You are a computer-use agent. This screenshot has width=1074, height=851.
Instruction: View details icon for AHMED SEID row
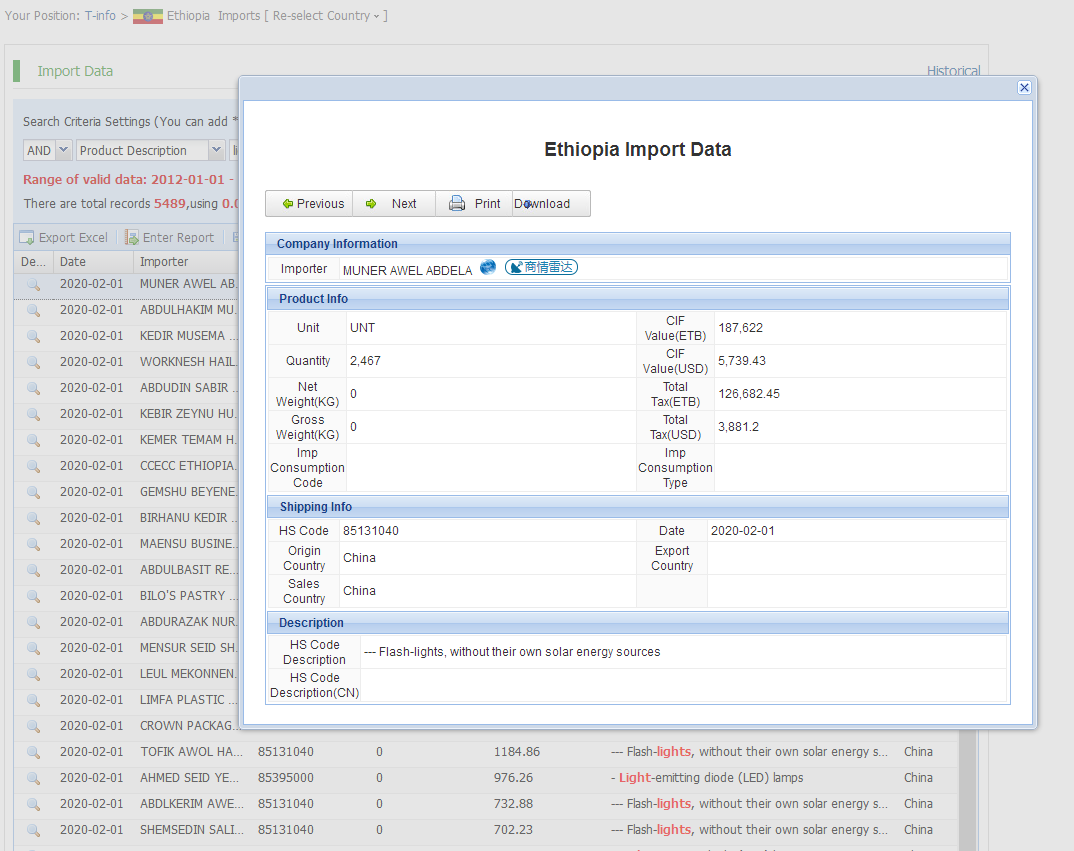[x=33, y=778]
